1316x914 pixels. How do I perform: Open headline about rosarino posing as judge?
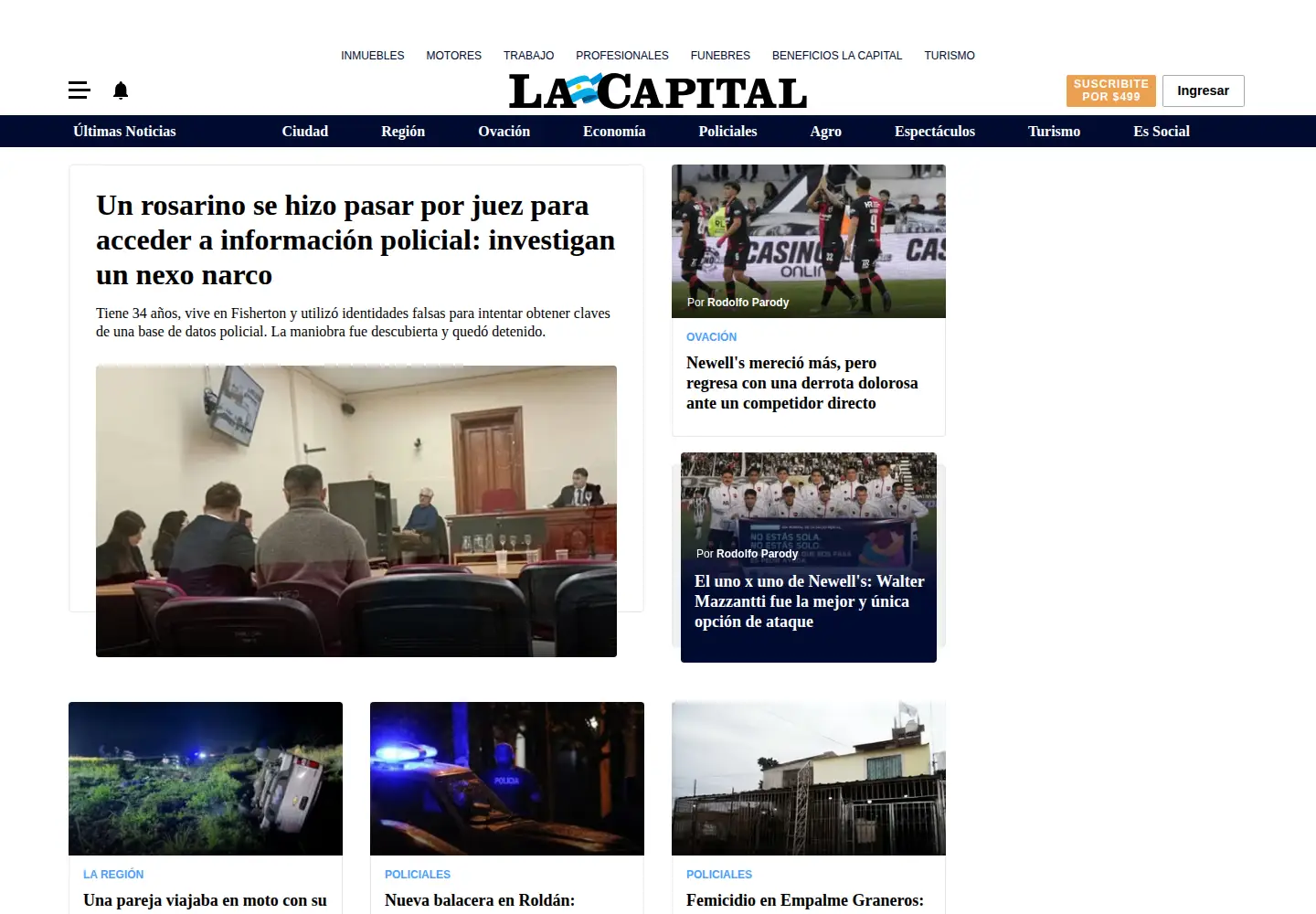pyautogui.click(x=356, y=239)
